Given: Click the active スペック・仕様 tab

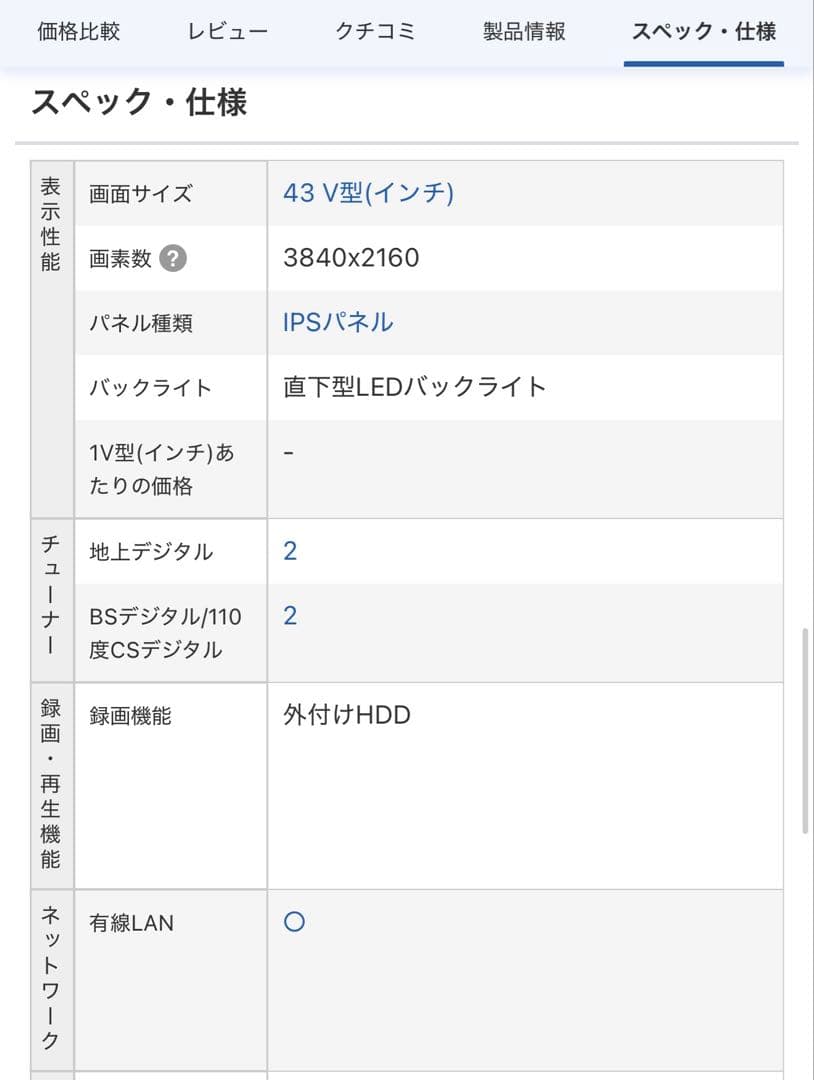Looking at the screenshot, I should click(x=703, y=31).
